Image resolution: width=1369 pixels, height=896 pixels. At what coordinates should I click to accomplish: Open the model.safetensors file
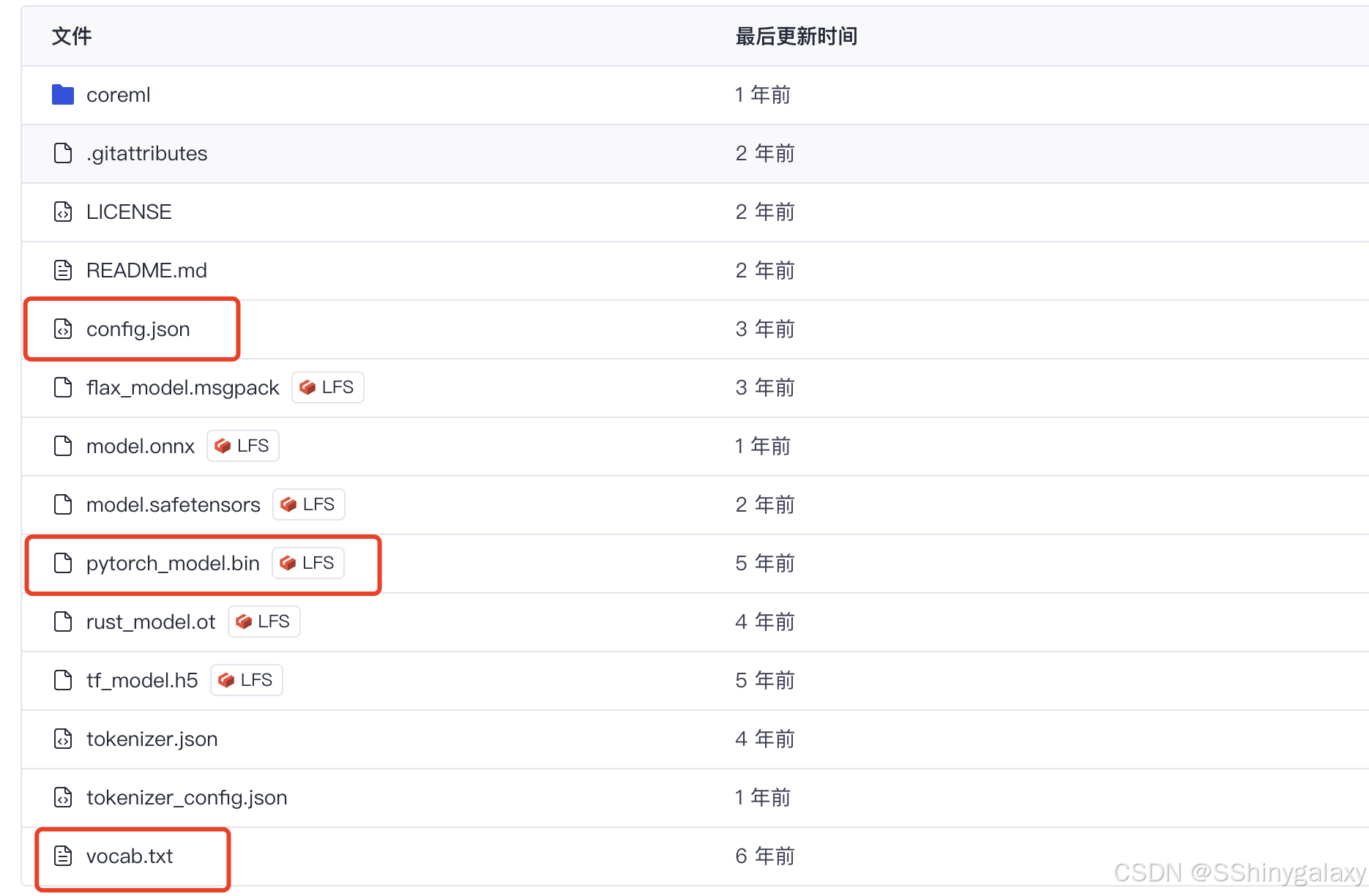click(x=174, y=504)
